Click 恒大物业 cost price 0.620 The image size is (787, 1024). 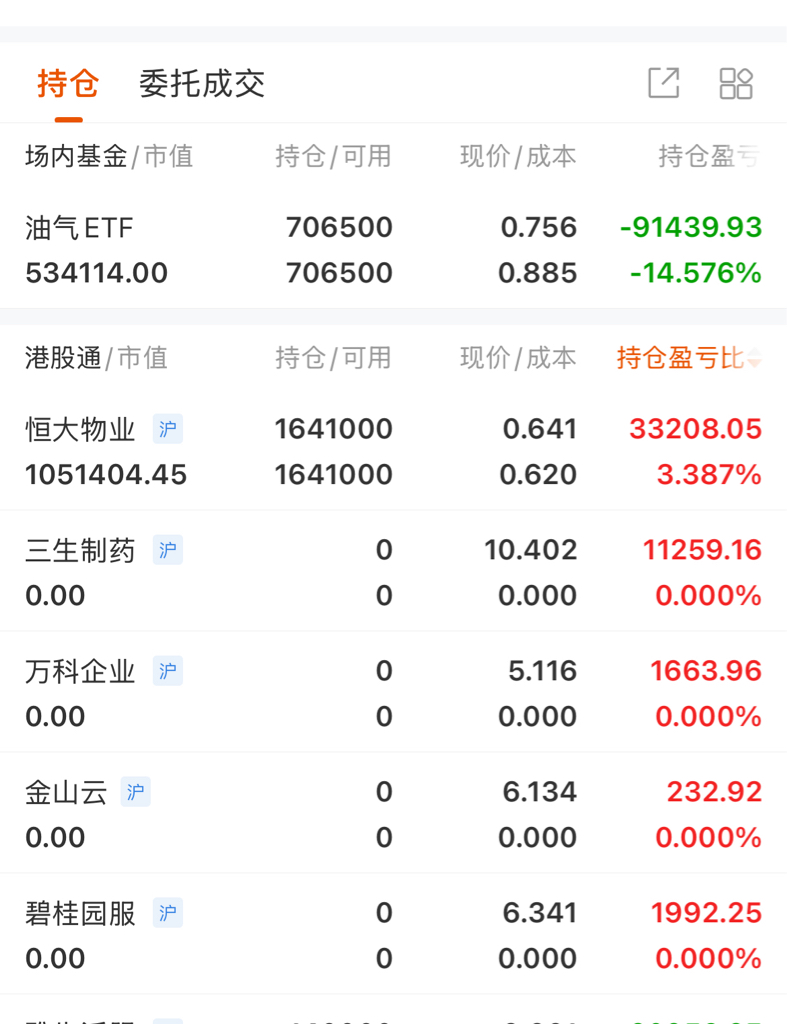[538, 475]
